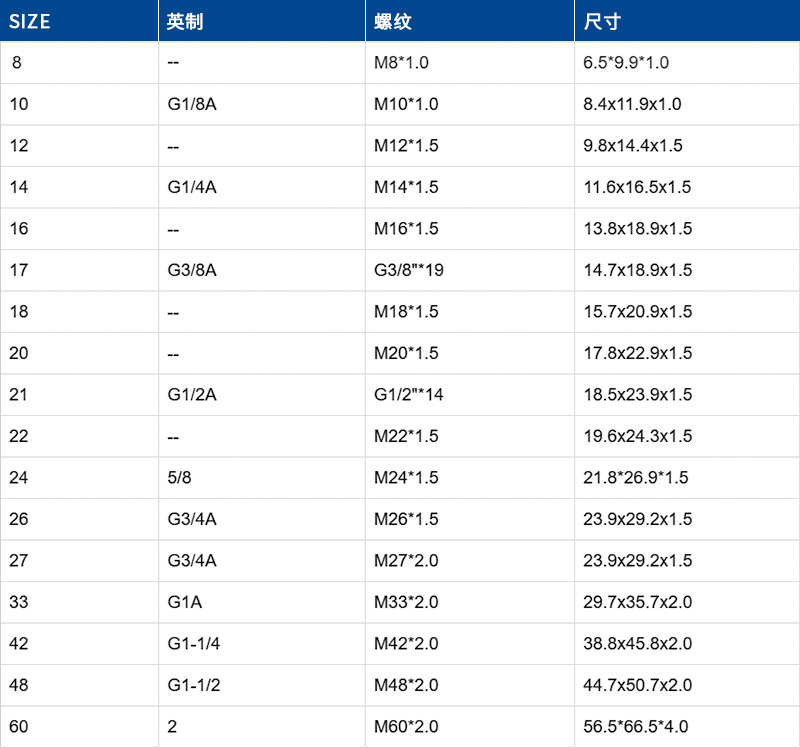Image resolution: width=800 pixels, height=748 pixels.
Task: Click the 螺纹 column header
Action: click(392, 21)
